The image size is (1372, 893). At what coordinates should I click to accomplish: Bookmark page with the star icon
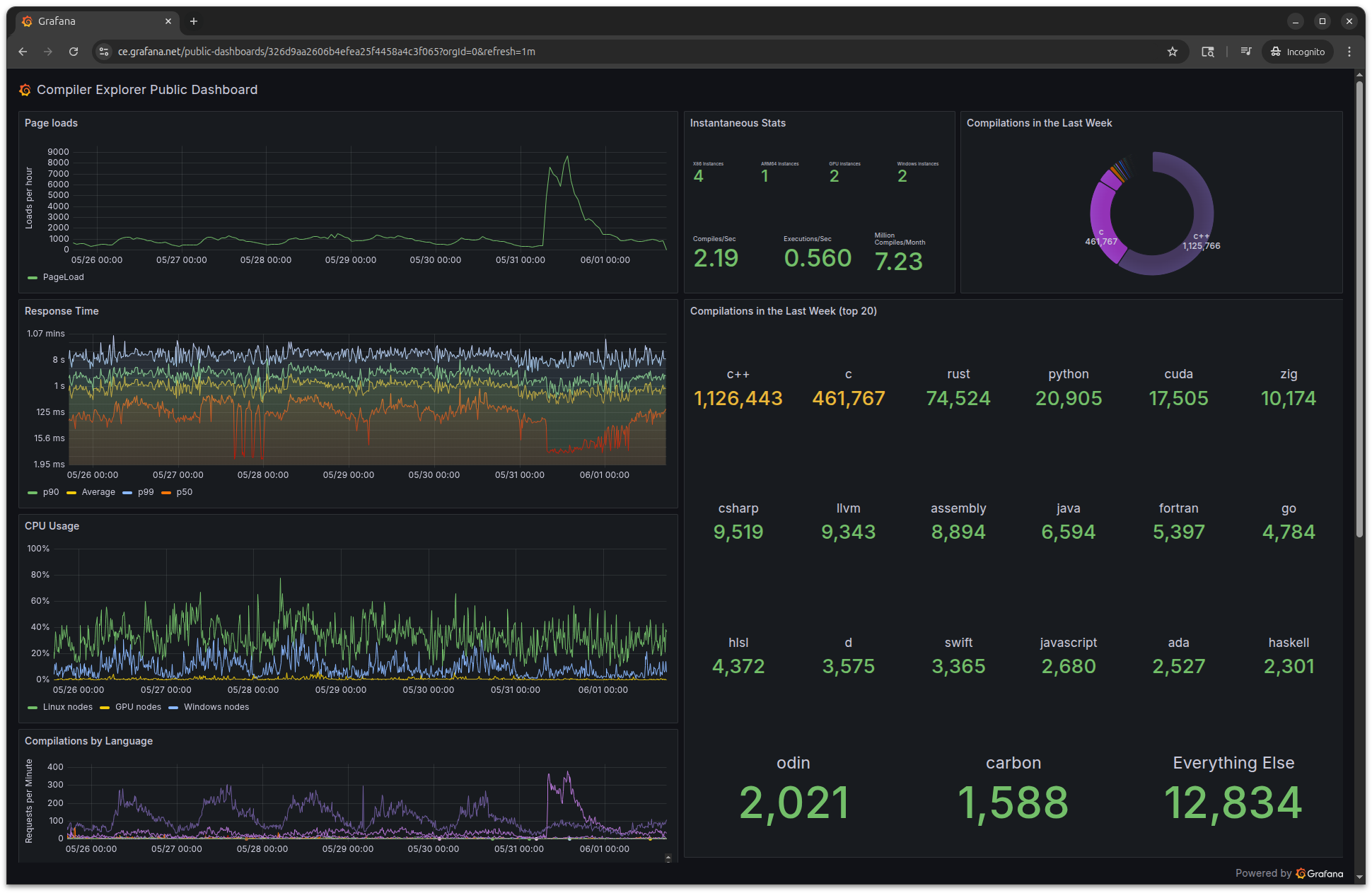click(1173, 52)
